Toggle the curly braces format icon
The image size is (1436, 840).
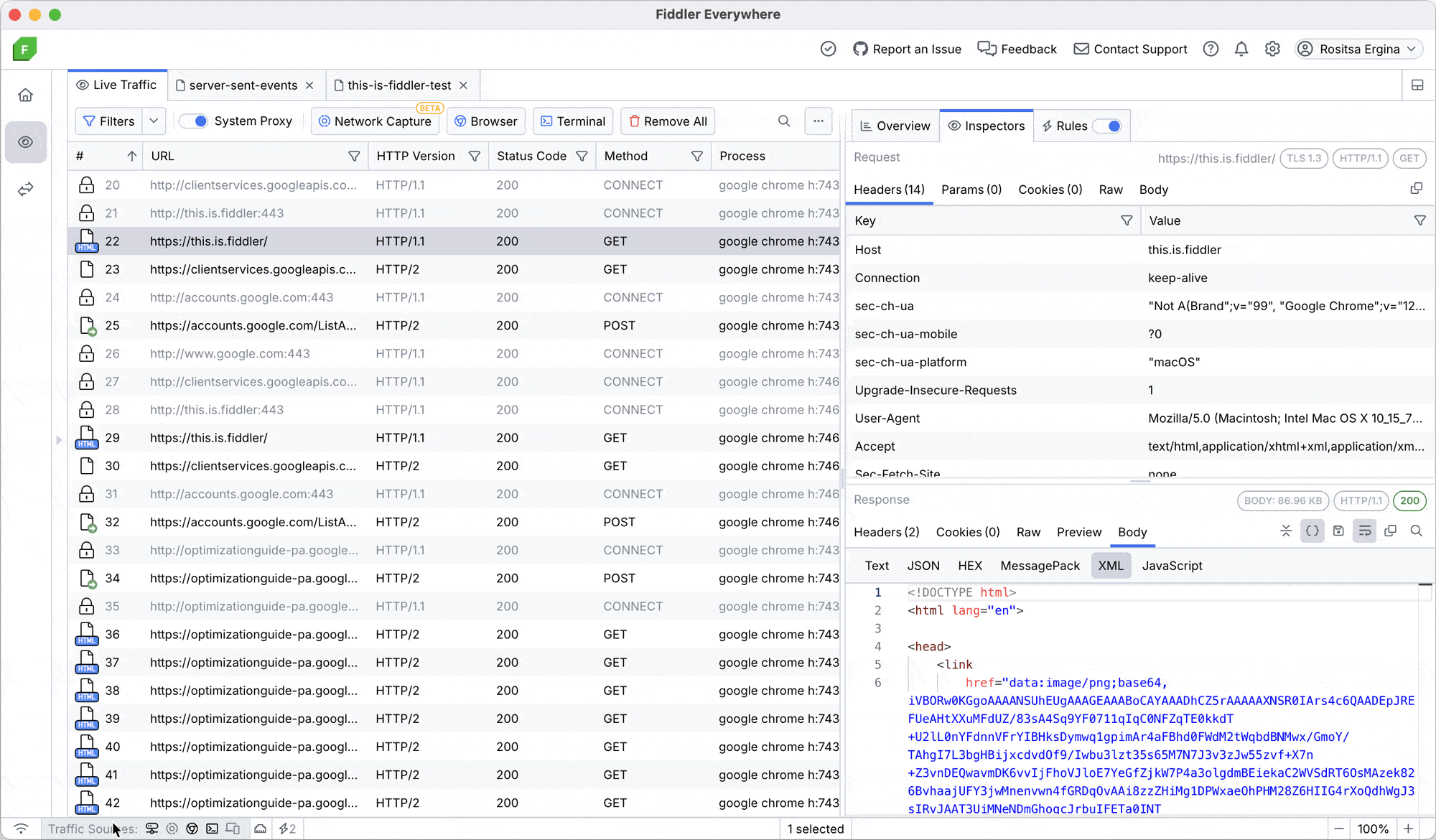1313,531
